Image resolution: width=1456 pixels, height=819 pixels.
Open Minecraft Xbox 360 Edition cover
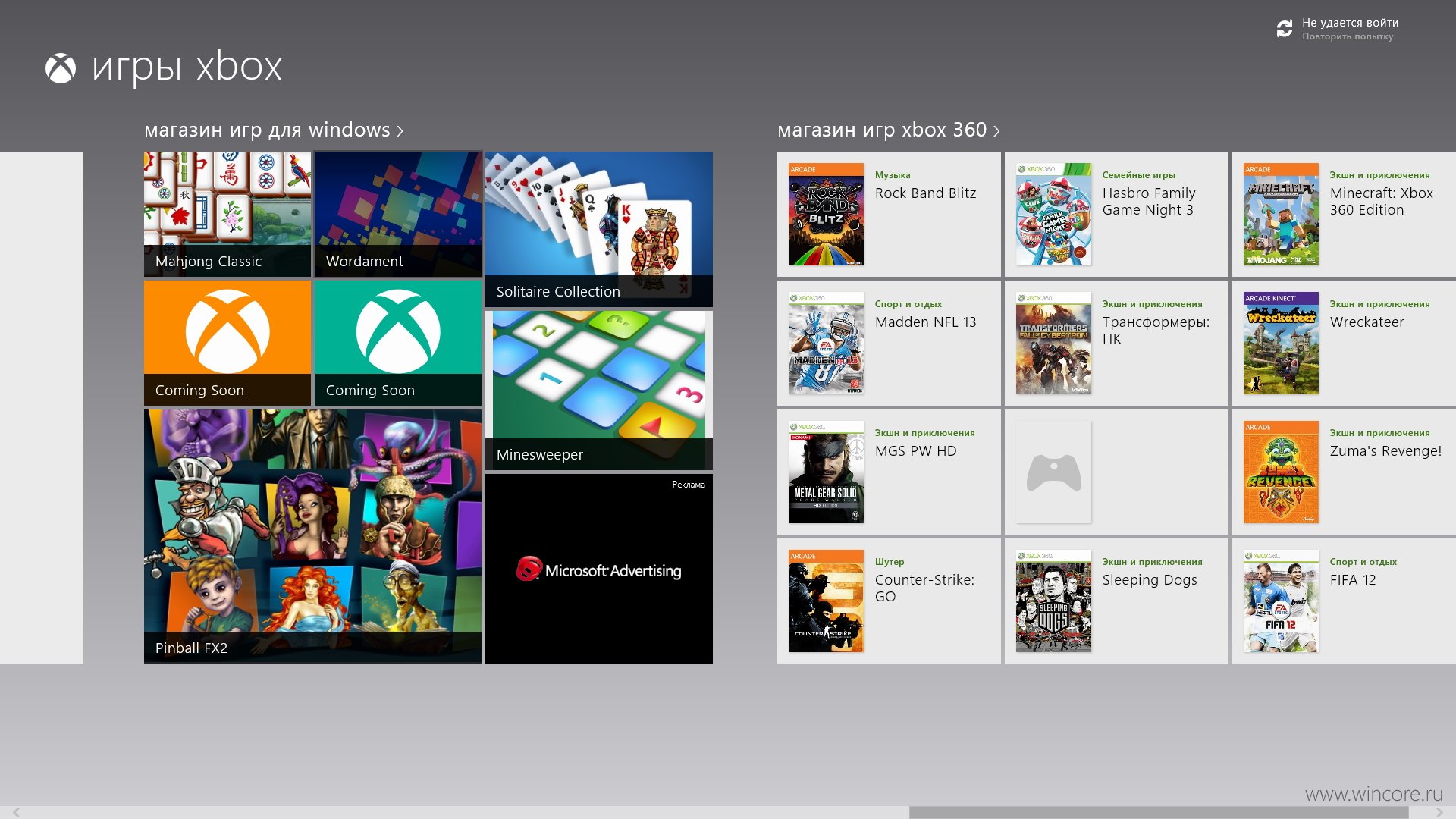[x=1281, y=215]
